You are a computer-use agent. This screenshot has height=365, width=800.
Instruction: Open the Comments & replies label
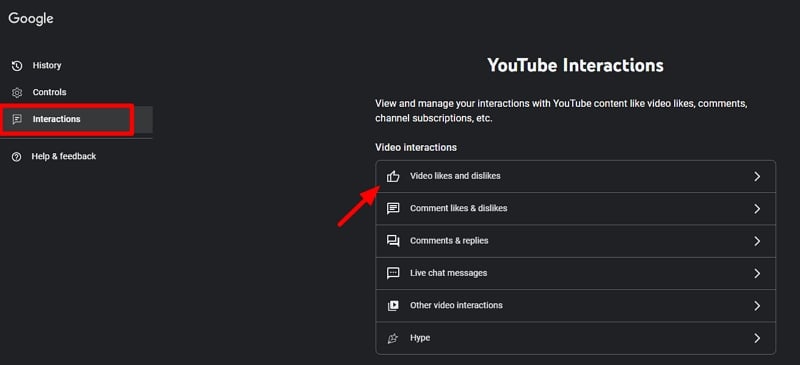click(x=449, y=240)
